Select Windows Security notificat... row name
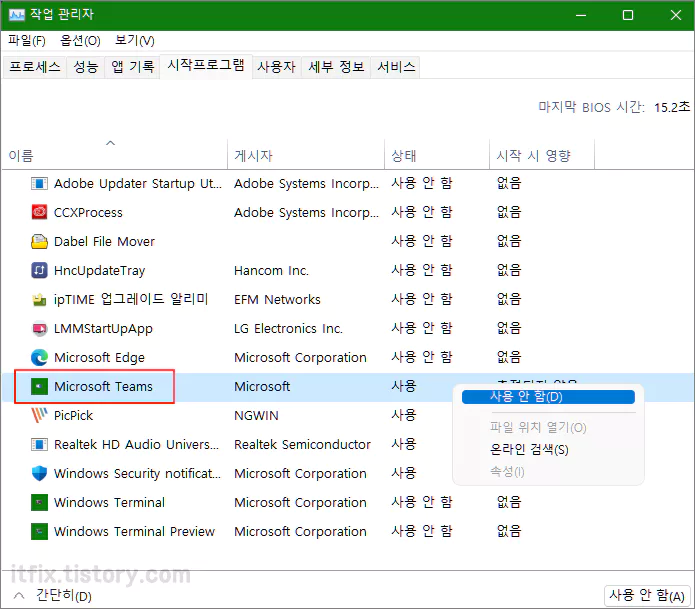 tap(137, 473)
